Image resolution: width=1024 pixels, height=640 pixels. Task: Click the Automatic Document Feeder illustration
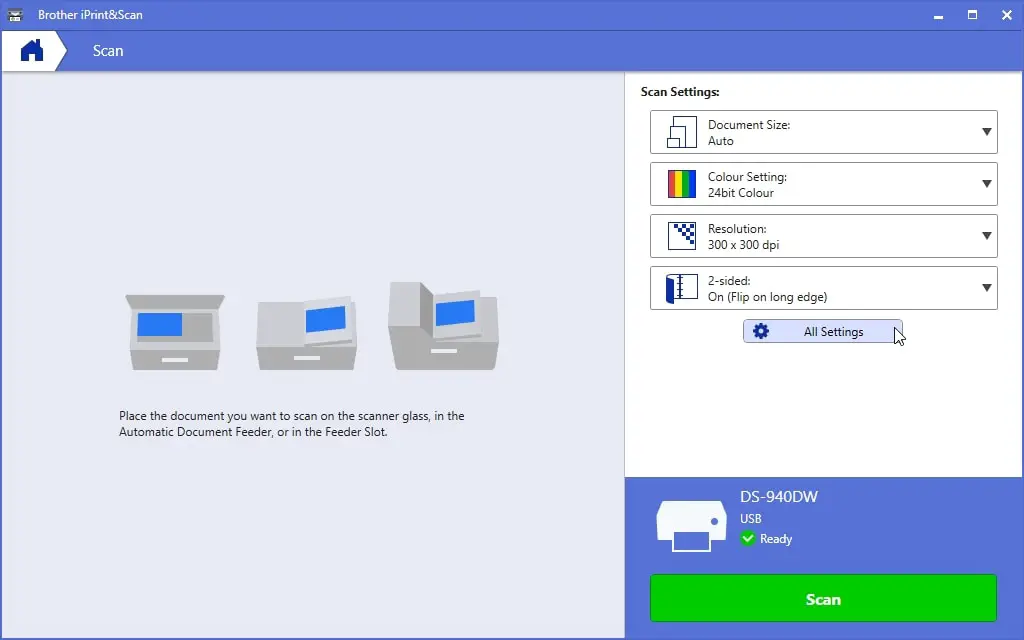click(307, 334)
